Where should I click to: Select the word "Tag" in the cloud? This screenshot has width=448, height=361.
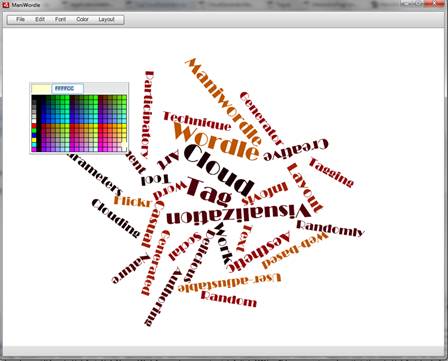tap(209, 191)
